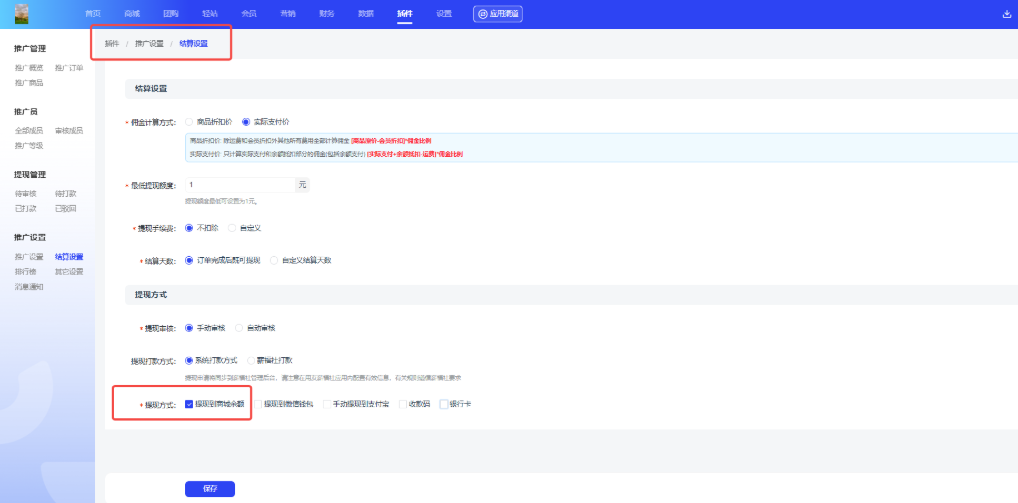This screenshot has height=503, width=1018.
Task: Click the download icon at top-right
Action: 1006,14
